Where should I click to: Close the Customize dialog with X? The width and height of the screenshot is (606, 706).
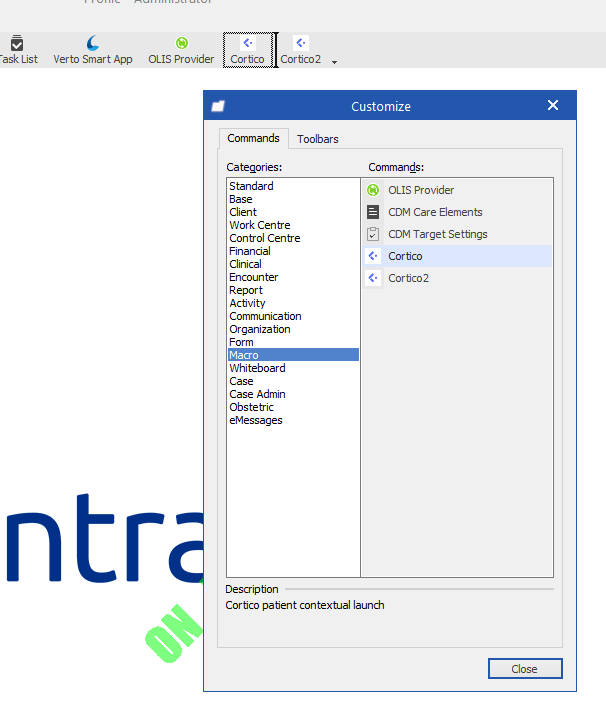[553, 105]
